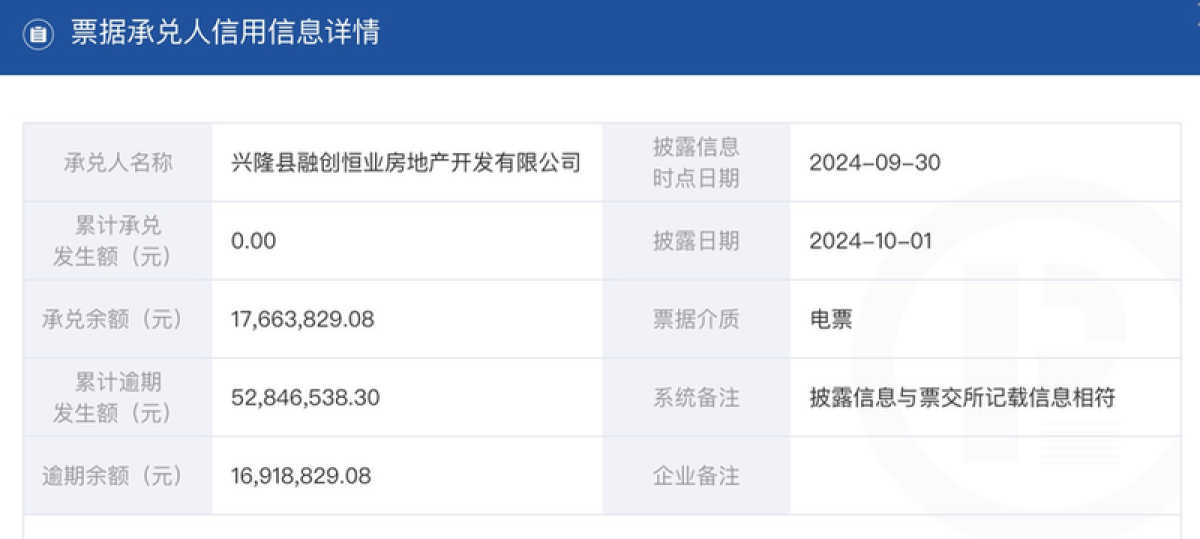
Task: Click the 承兑余额 value 17,663,829.08
Action: (x=302, y=319)
